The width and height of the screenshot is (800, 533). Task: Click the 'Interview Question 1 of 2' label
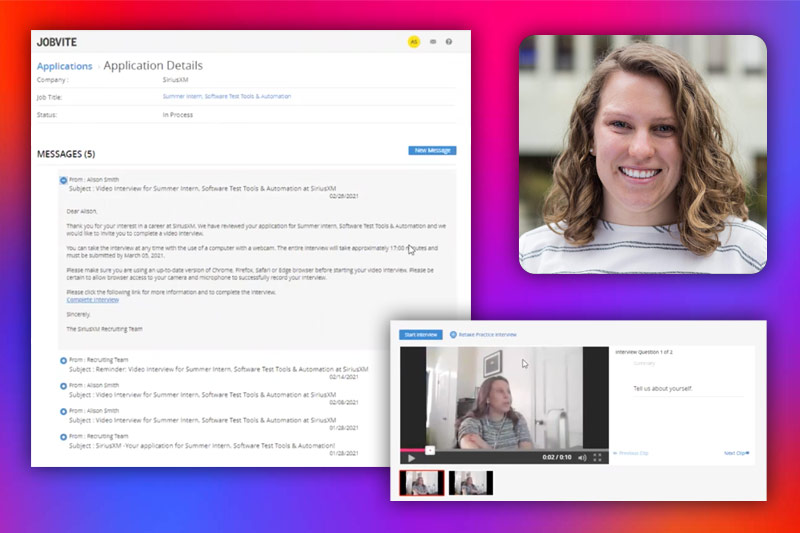(644, 352)
